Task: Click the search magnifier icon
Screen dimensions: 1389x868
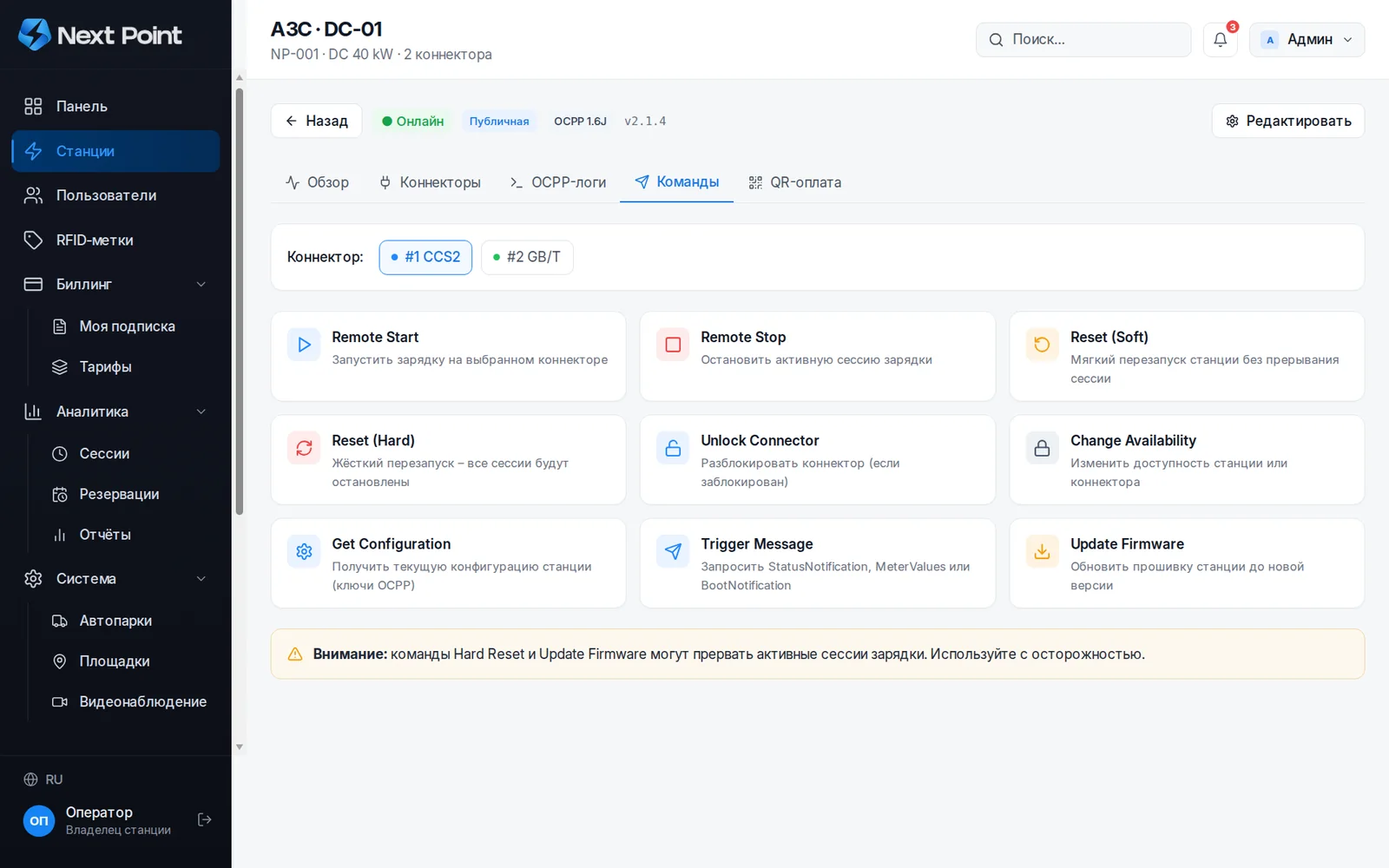Action: click(996, 40)
